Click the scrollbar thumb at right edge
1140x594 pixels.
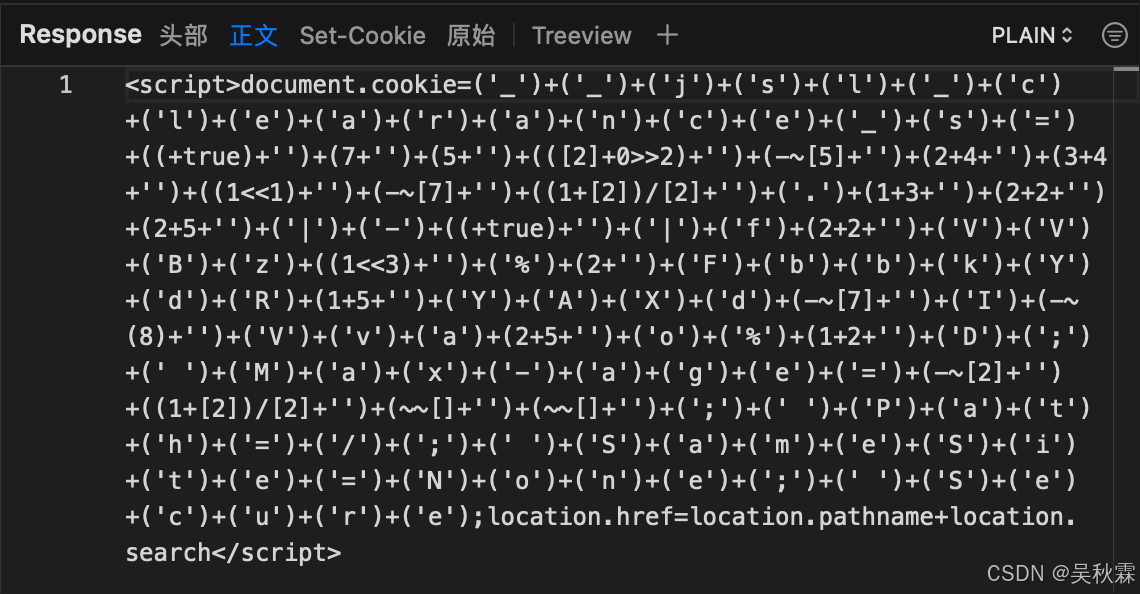coord(1126,69)
